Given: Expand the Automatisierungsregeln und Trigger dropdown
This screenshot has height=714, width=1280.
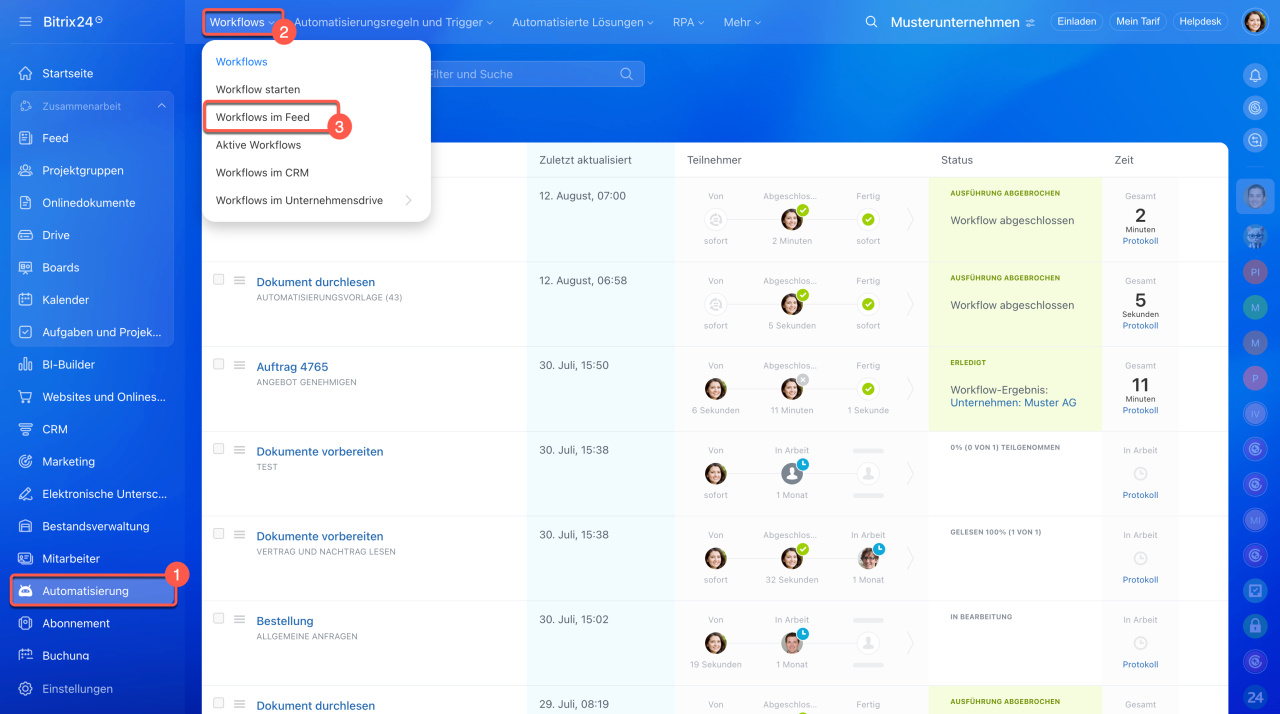Looking at the screenshot, I should 393,22.
